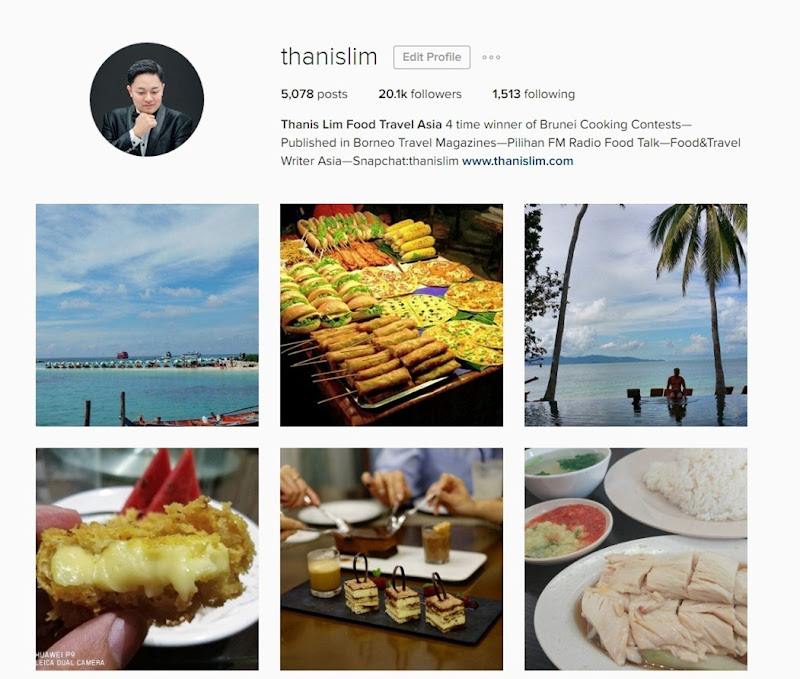The width and height of the screenshot is (800, 679).
Task: Open the beach with umbrellas photo
Action: 147,315
